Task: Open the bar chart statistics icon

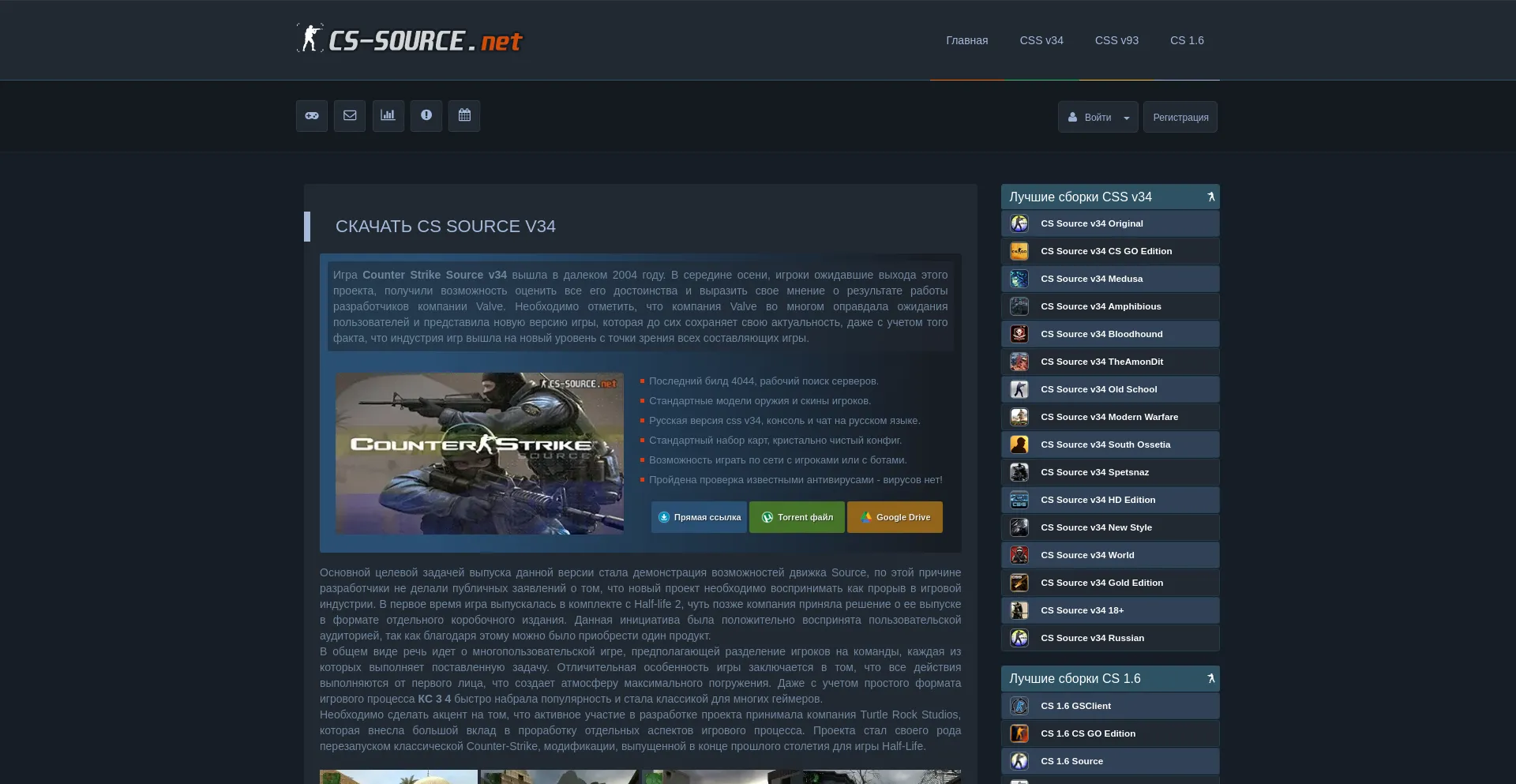Action: (388, 116)
